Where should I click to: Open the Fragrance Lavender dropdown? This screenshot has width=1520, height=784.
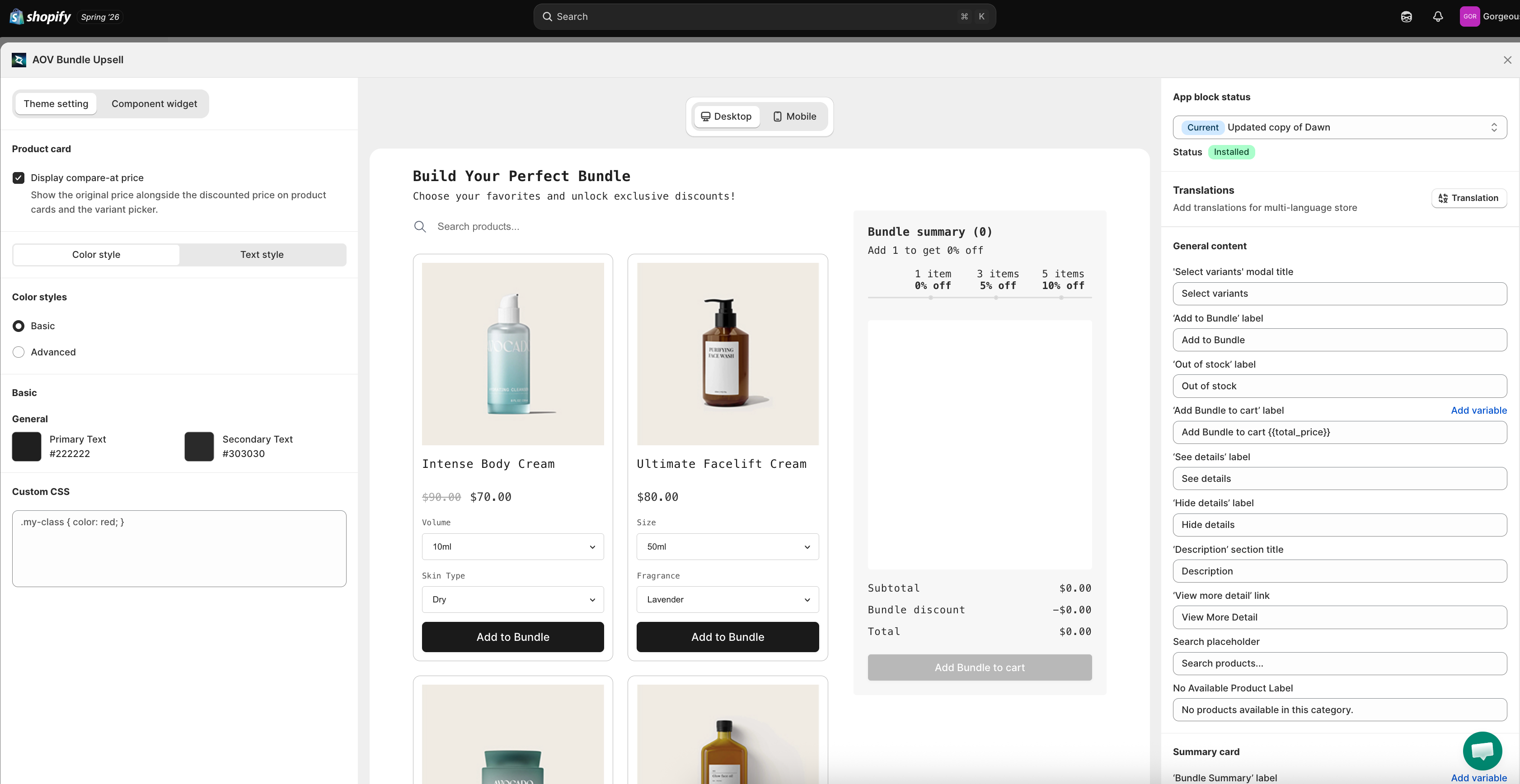pos(727,599)
